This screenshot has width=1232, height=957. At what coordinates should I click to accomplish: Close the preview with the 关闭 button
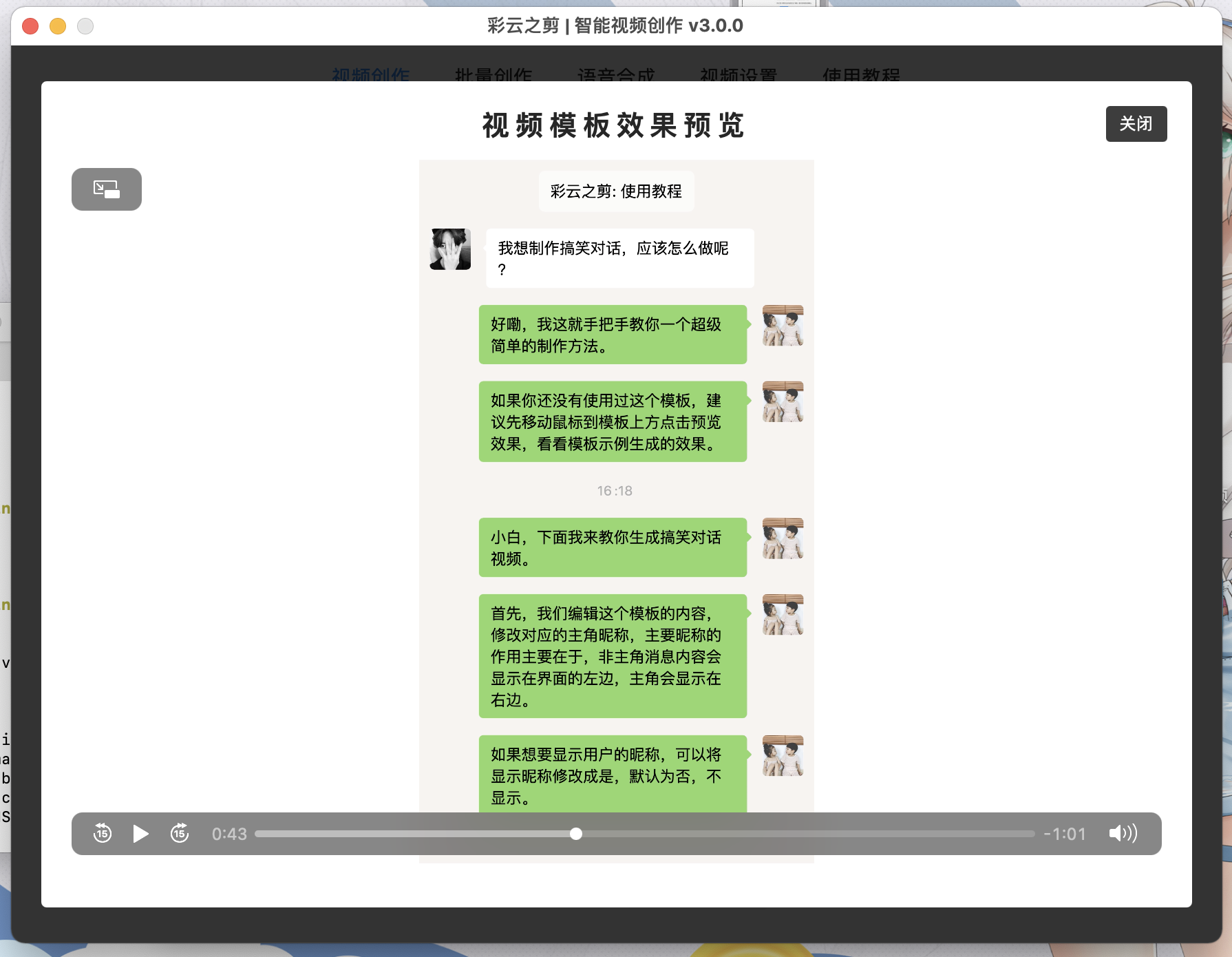pos(1136,124)
